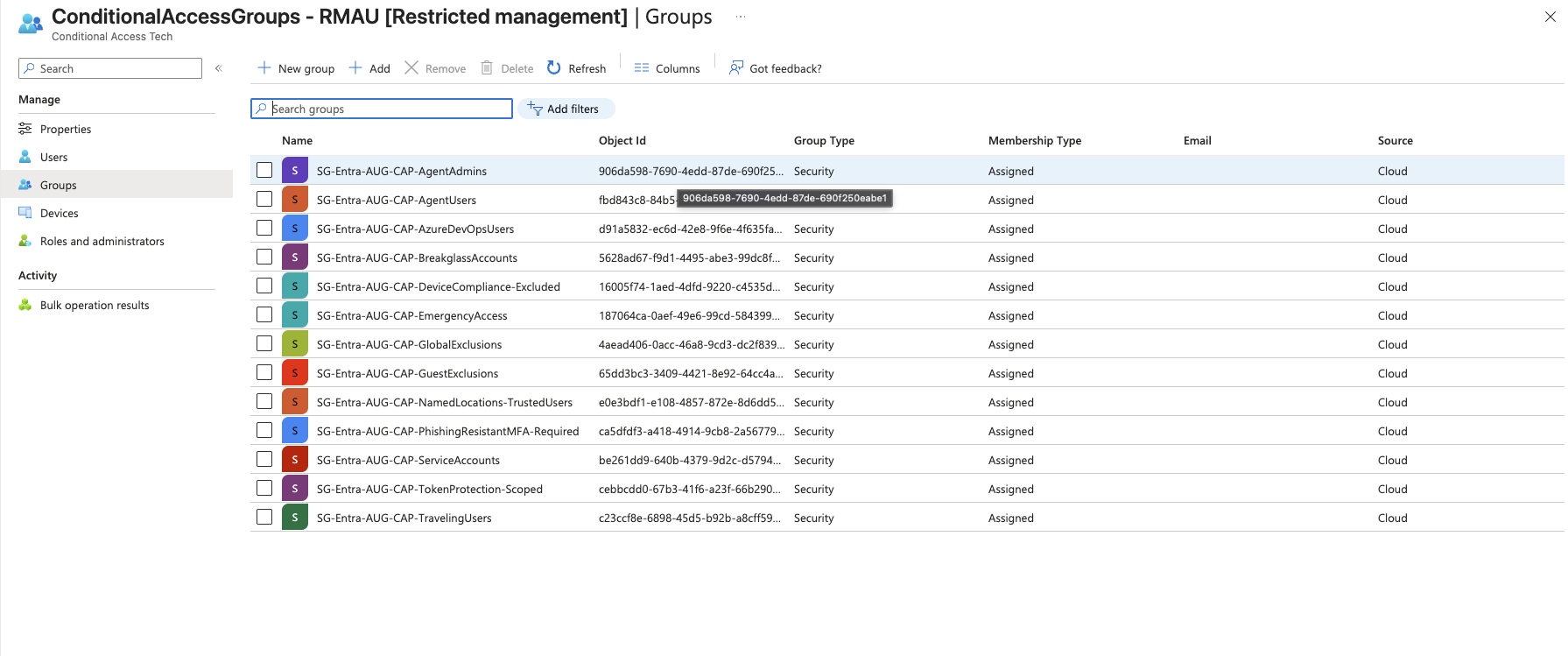Click the Object Id column header
This screenshot has width=1568, height=656.
pyautogui.click(x=622, y=140)
